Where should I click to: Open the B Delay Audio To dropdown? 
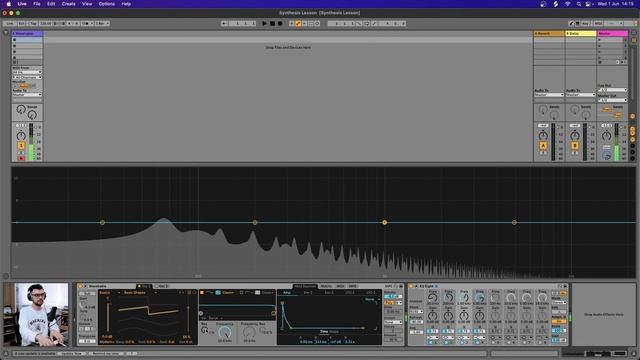tap(581, 95)
